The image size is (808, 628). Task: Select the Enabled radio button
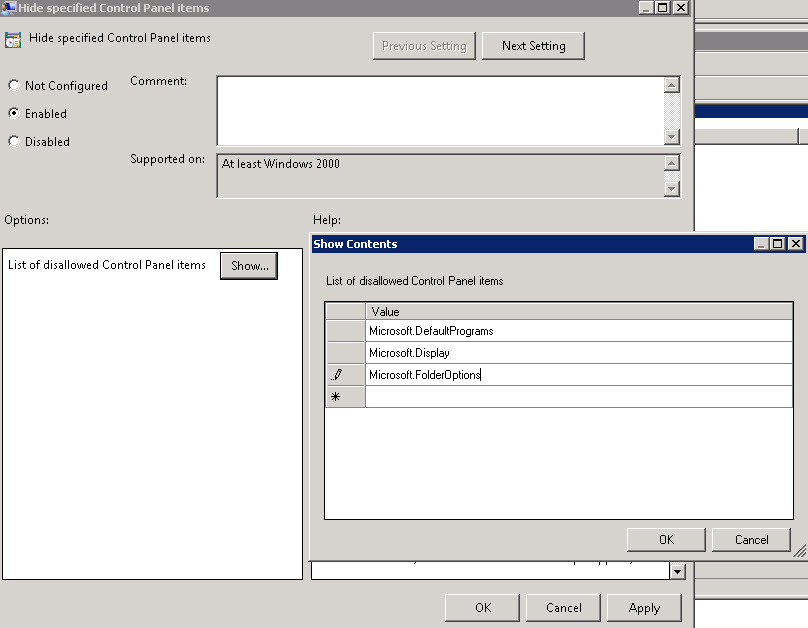(x=14, y=113)
